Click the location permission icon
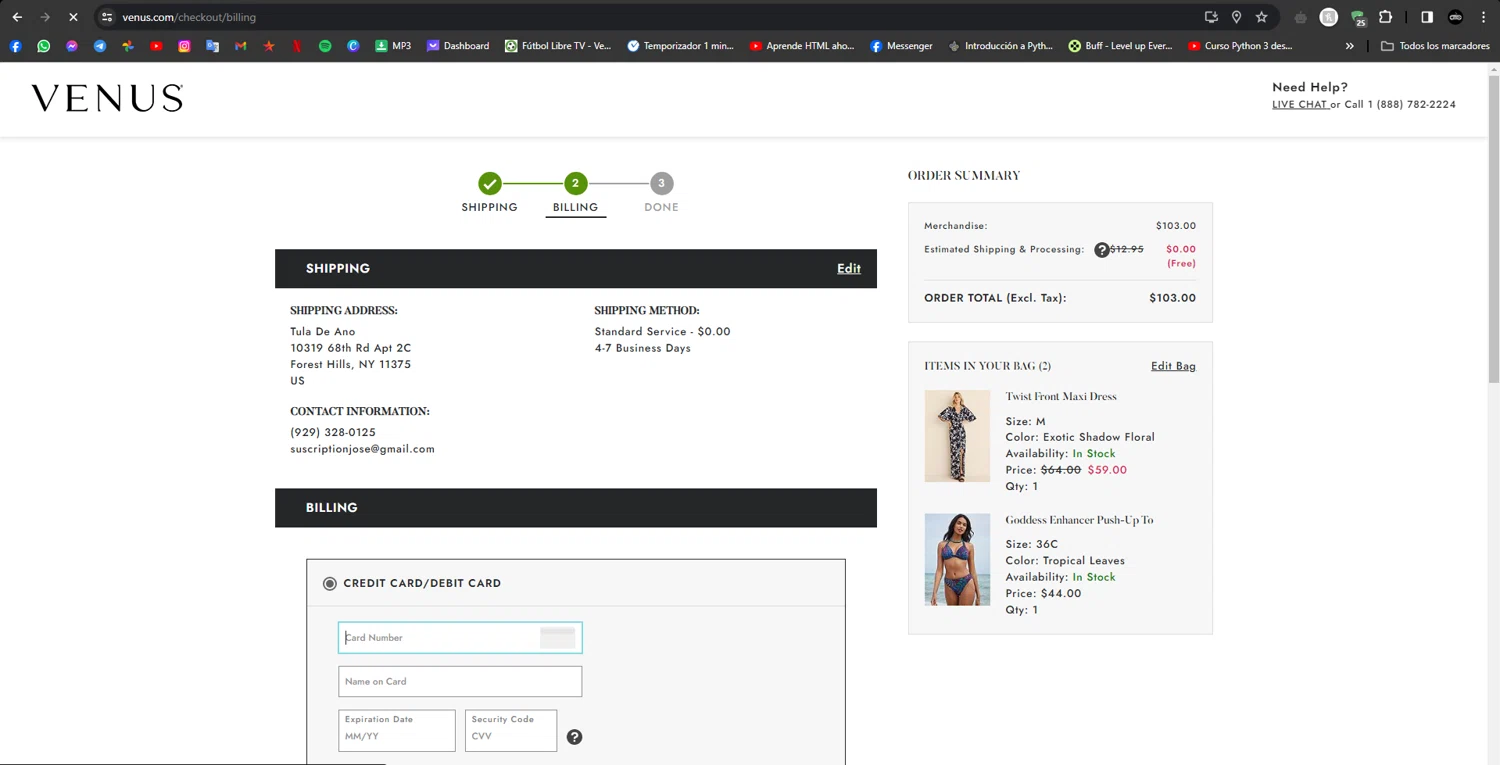Viewport: 1500px width, 765px height. click(x=1236, y=17)
